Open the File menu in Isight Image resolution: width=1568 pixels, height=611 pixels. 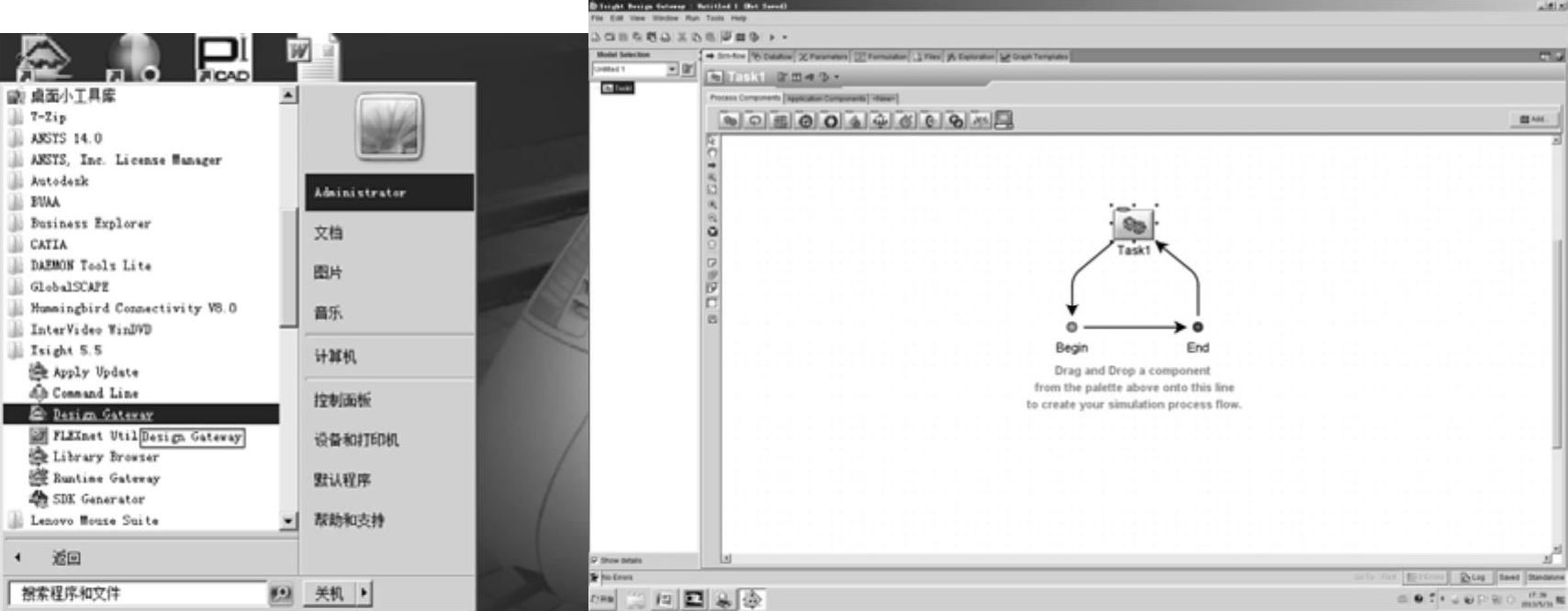pyautogui.click(x=597, y=18)
